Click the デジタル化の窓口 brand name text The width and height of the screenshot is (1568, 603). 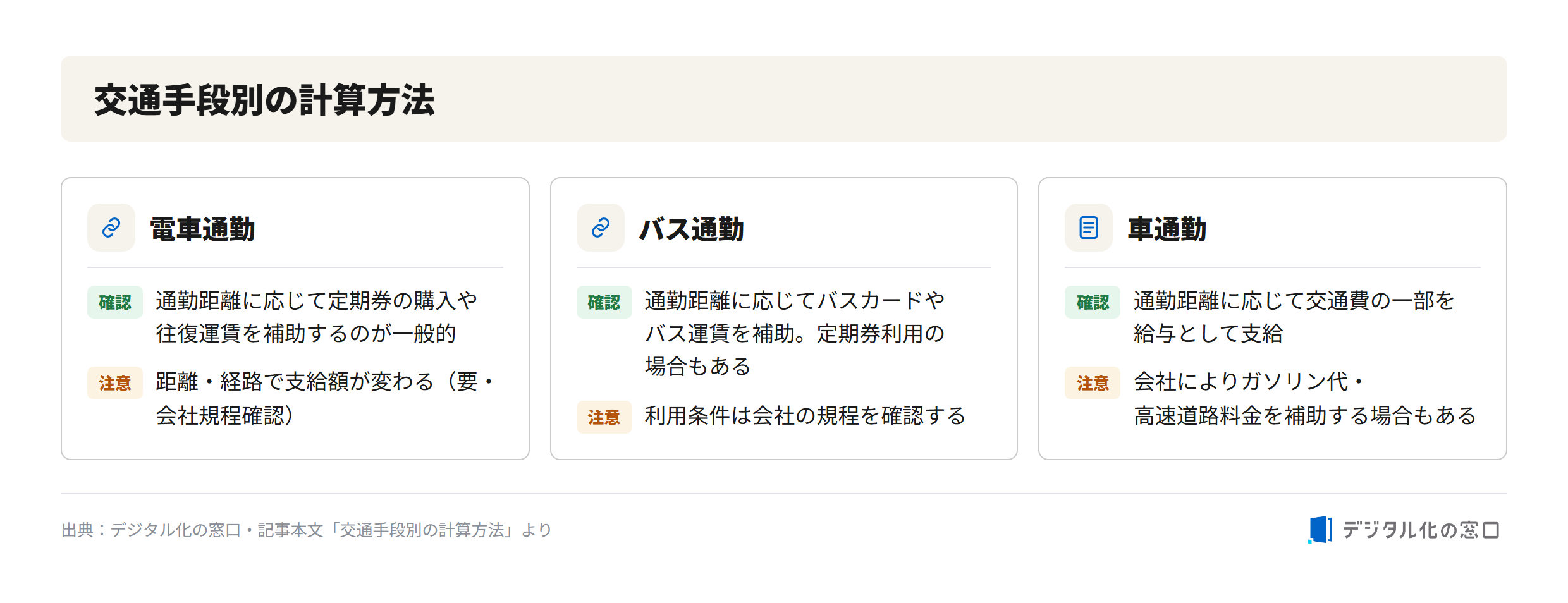click(1421, 530)
